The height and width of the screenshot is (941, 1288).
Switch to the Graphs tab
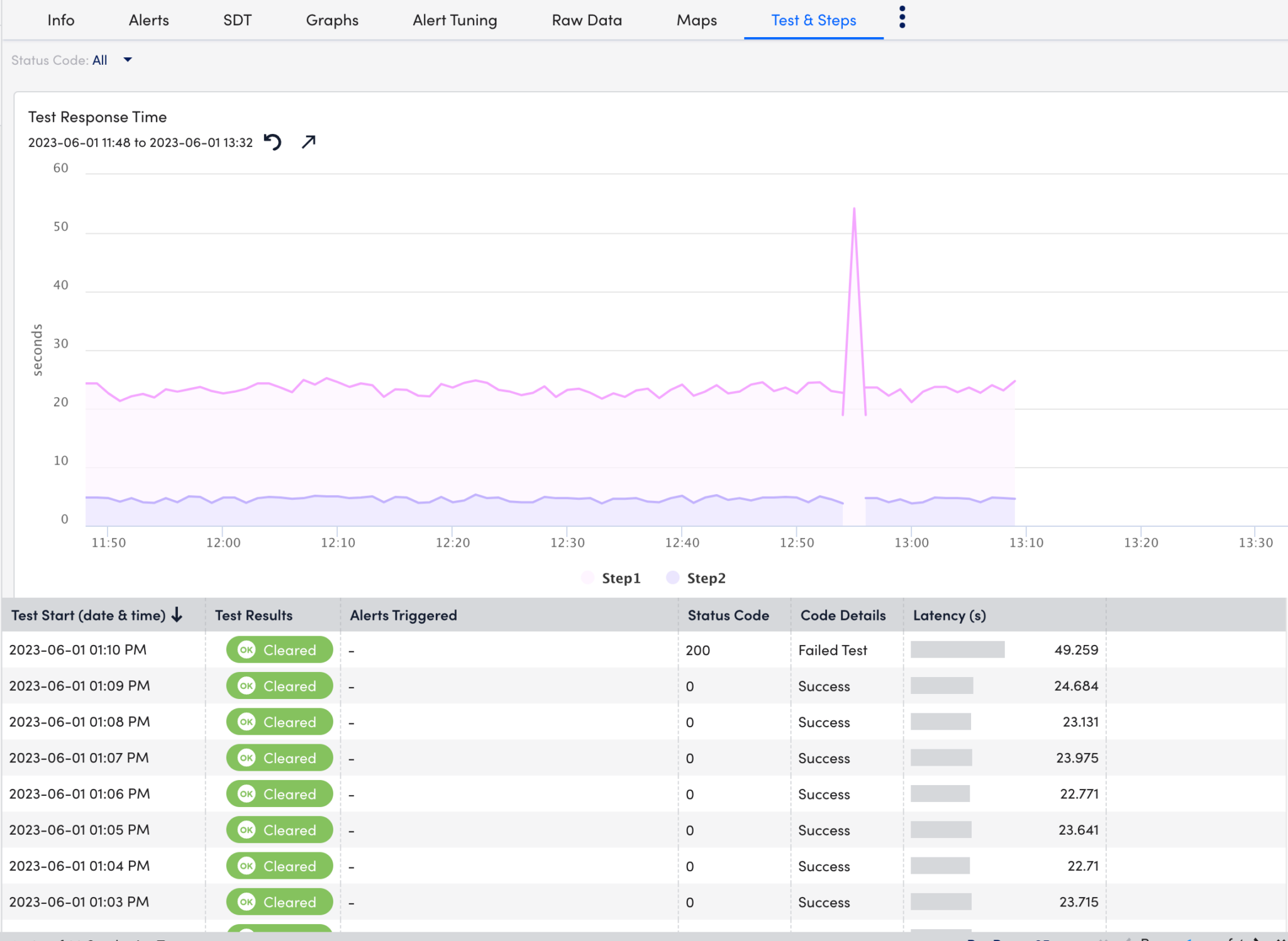coord(332,19)
